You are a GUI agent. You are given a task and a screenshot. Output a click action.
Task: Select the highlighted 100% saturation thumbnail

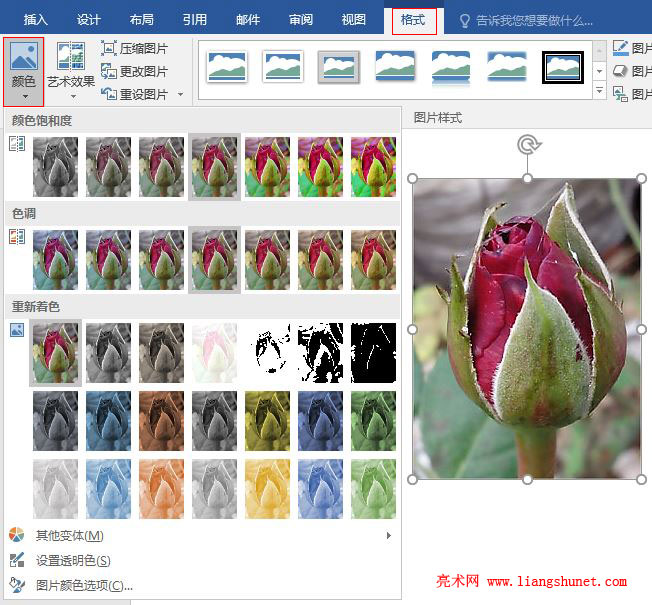(x=214, y=167)
